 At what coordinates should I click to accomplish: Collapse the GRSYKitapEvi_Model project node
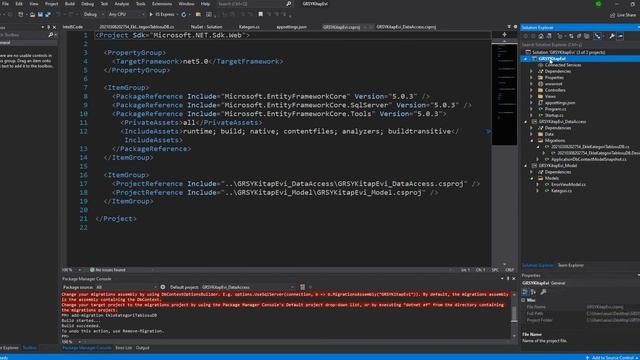[525, 166]
